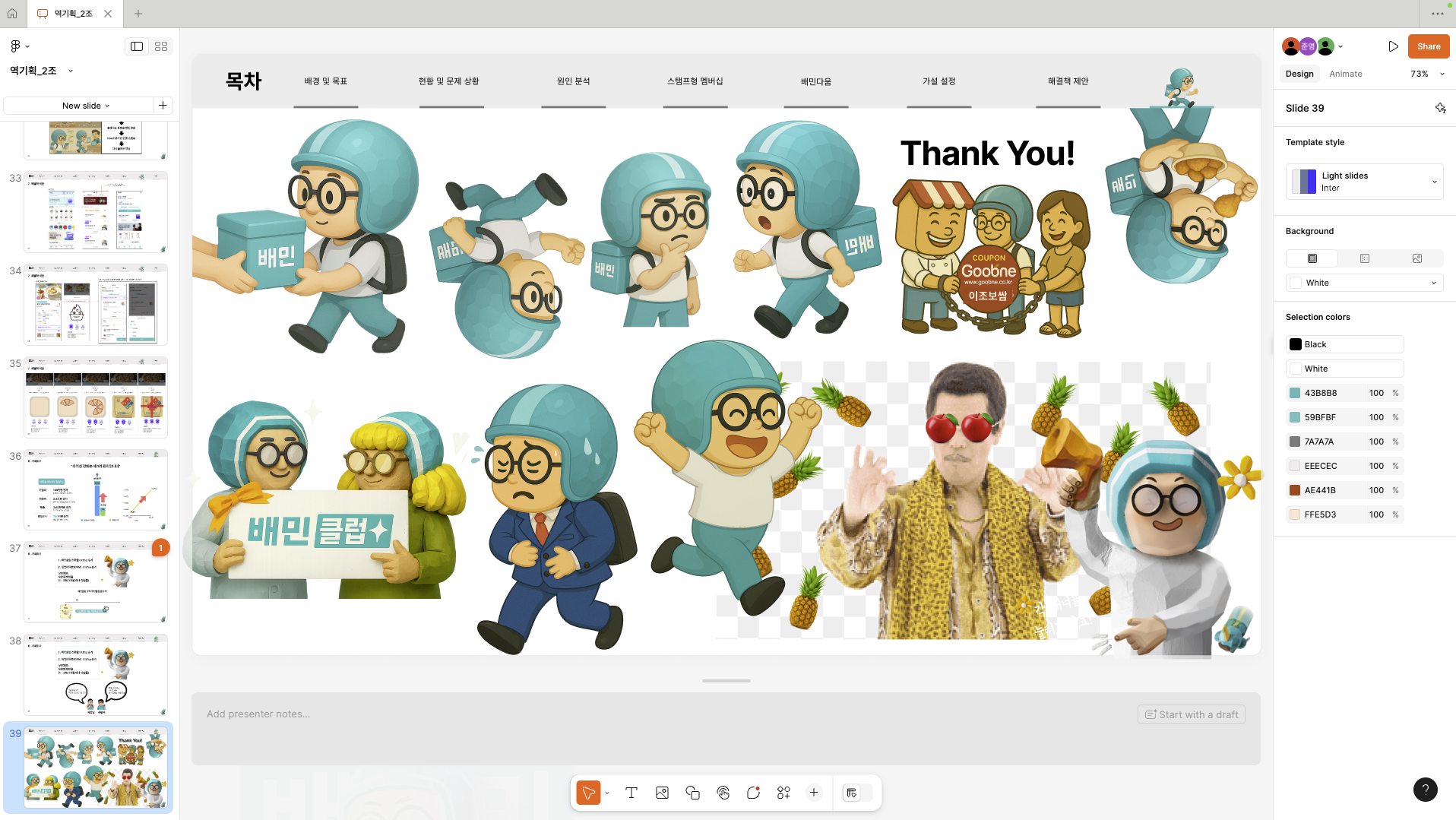The height and width of the screenshot is (820, 1456).
Task: Switch to single slide view
Action: coord(137,46)
